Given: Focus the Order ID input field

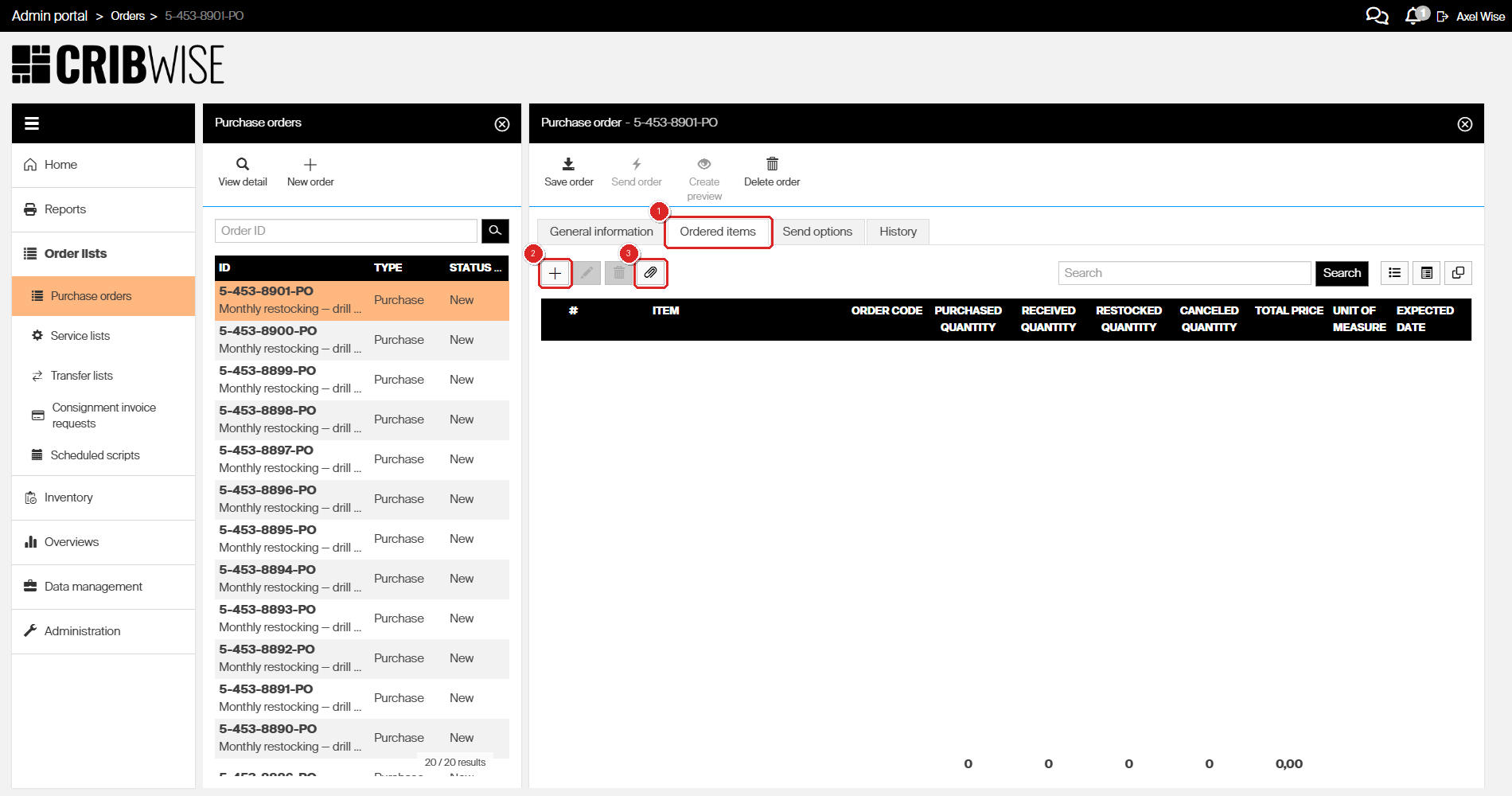Looking at the screenshot, I should pos(345,231).
